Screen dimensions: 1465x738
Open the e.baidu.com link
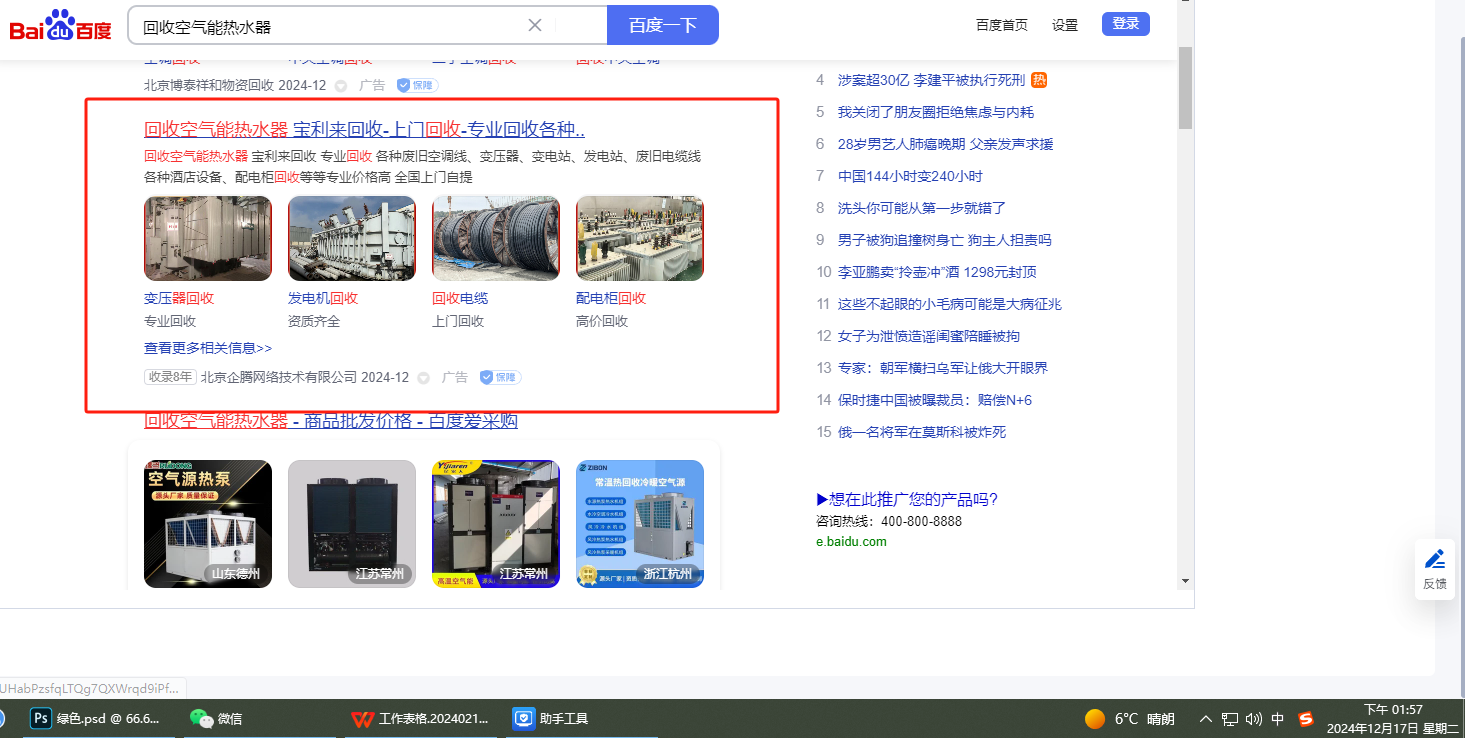(851, 542)
